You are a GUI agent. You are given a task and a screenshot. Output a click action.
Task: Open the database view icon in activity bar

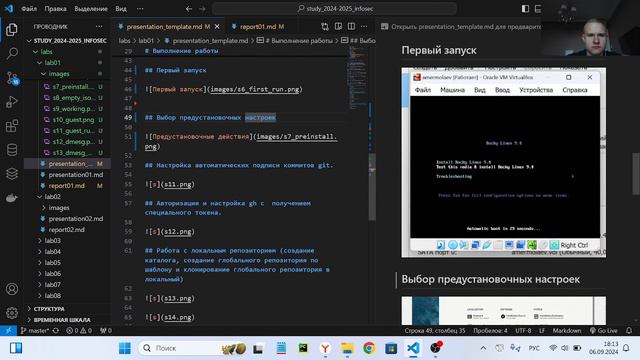coord(12,150)
